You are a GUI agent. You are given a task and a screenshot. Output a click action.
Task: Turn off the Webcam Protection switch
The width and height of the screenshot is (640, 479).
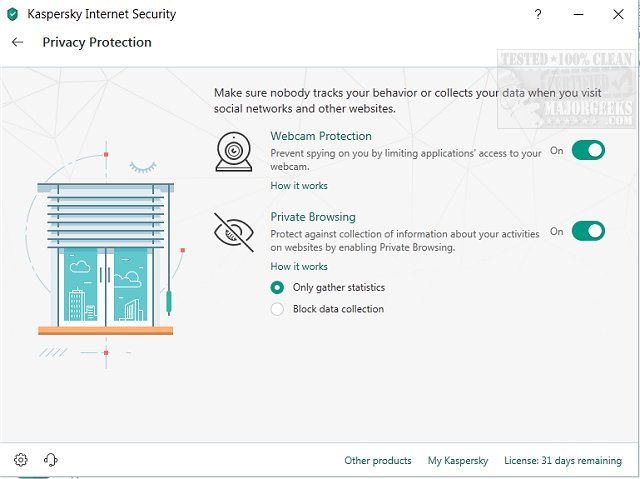(x=588, y=150)
